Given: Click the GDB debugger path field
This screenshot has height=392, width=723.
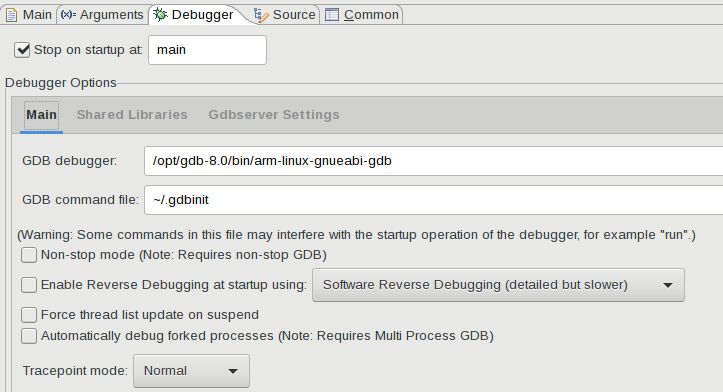Looking at the screenshot, I should [x=433, y=161].
